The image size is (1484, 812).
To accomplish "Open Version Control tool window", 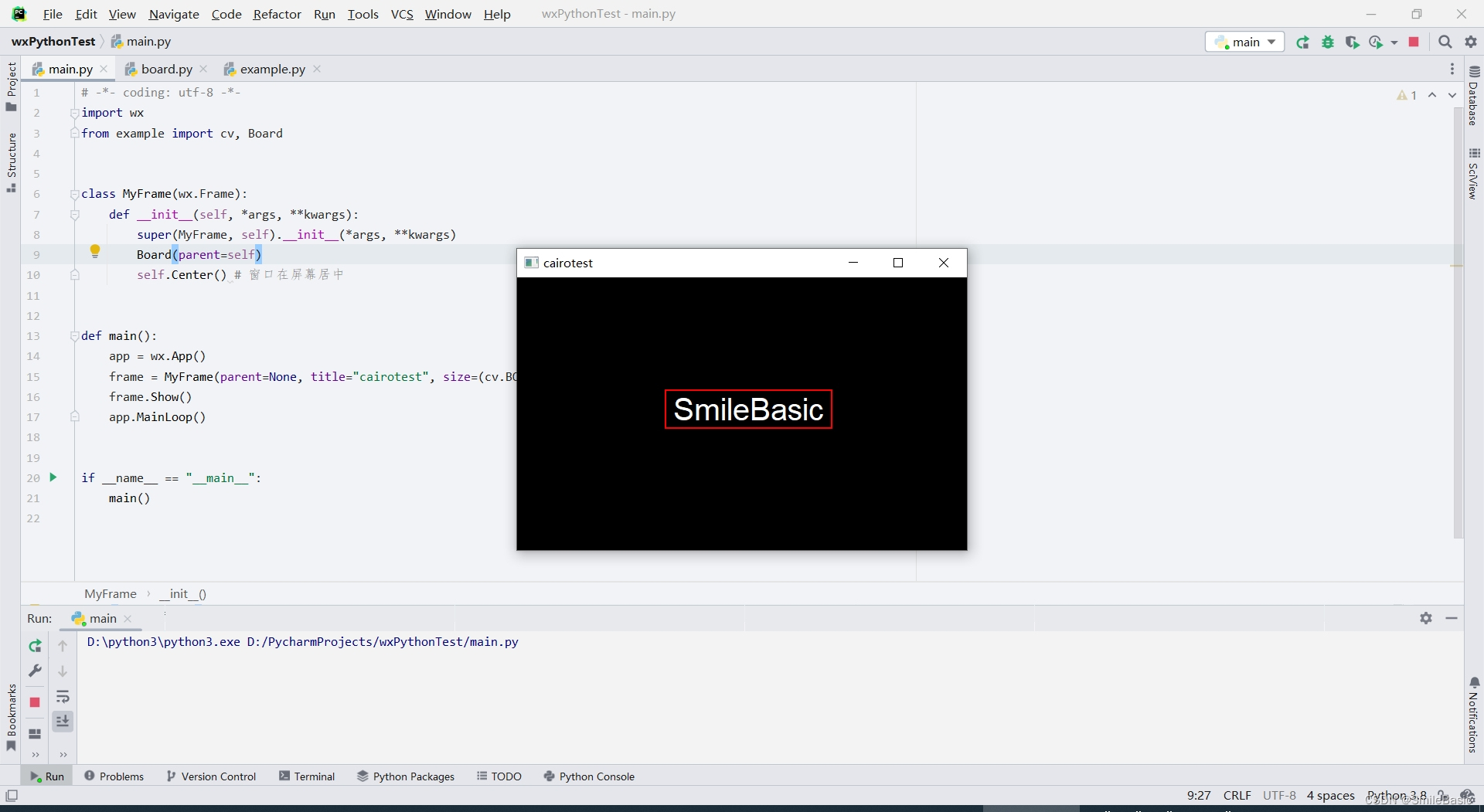I will point(211,776).
